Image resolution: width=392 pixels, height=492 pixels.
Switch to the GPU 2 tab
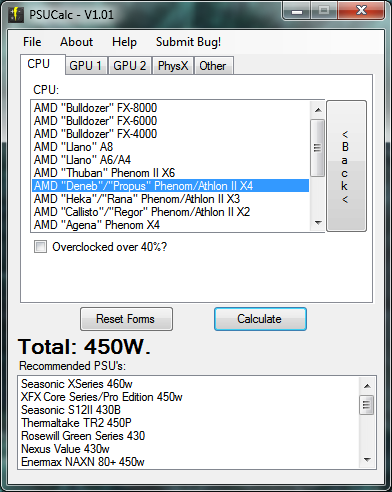tap(130, 66)
